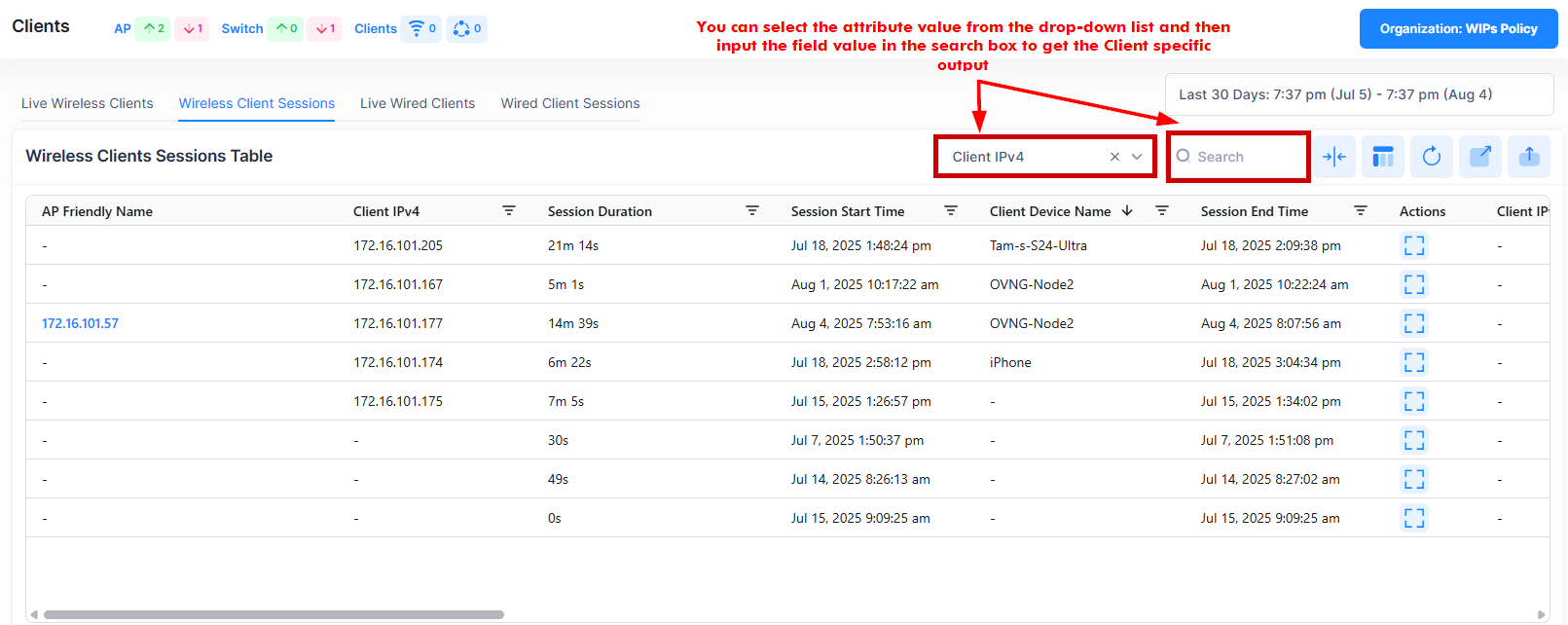Open filter menu for Client IPv4 column
The width and height of the screenshot is (1568, 625).
click(x=508, y=210)
